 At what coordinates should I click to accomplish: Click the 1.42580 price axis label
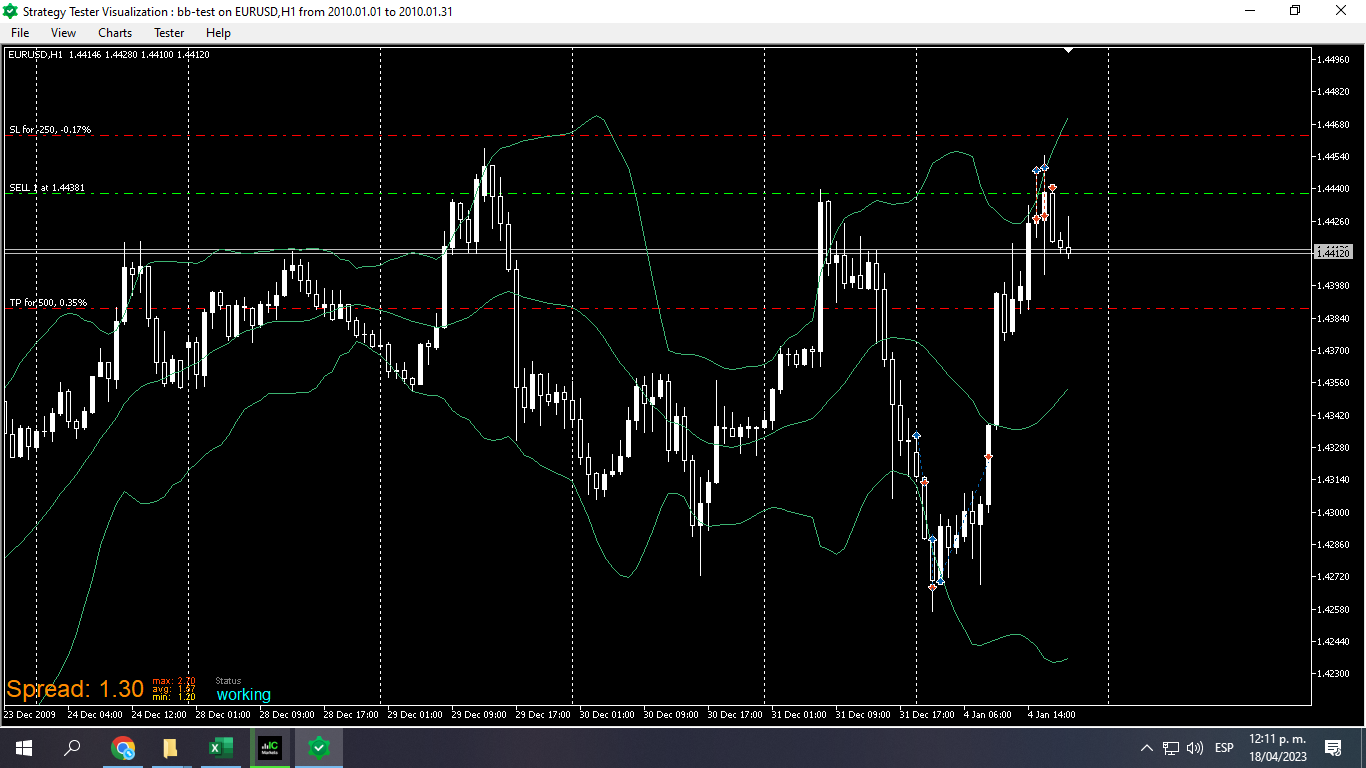(x=1333, y=609)
